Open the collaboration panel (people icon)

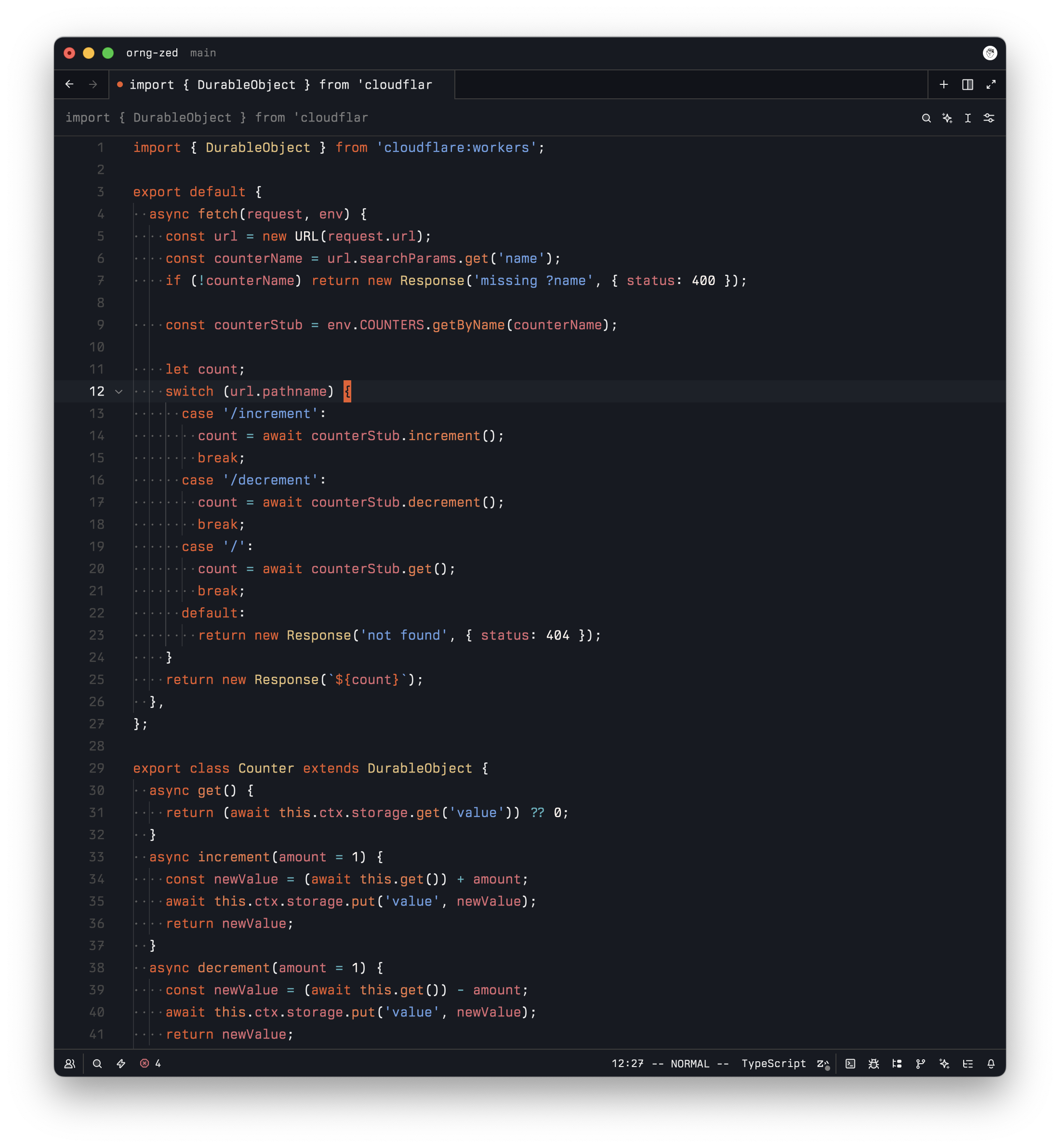70,1063
